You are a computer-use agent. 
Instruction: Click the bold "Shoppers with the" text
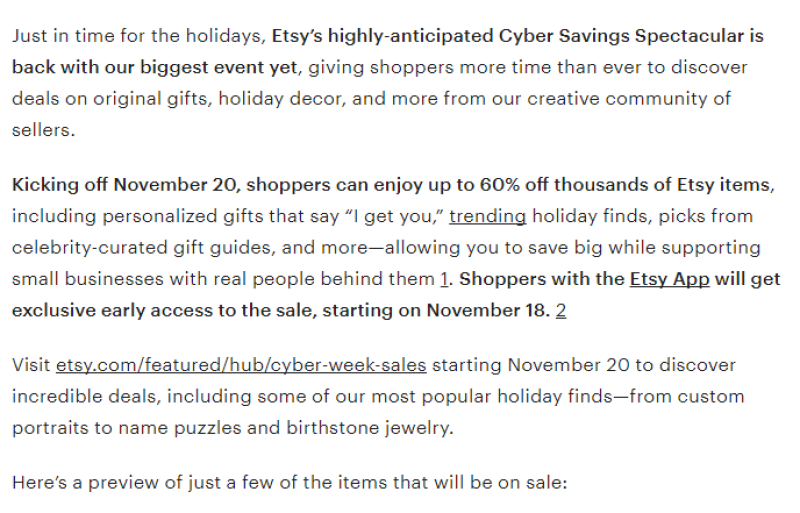click(541, 279)
